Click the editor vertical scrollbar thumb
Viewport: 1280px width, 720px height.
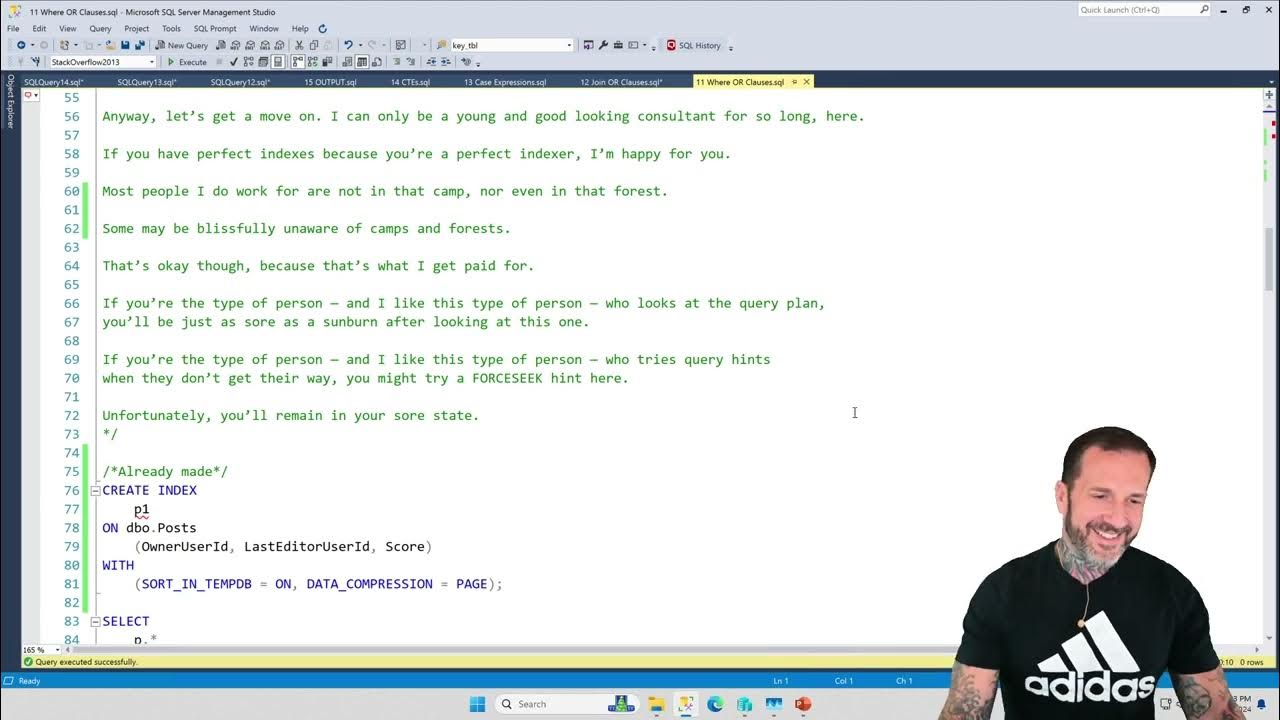(x=1270, y=258)
